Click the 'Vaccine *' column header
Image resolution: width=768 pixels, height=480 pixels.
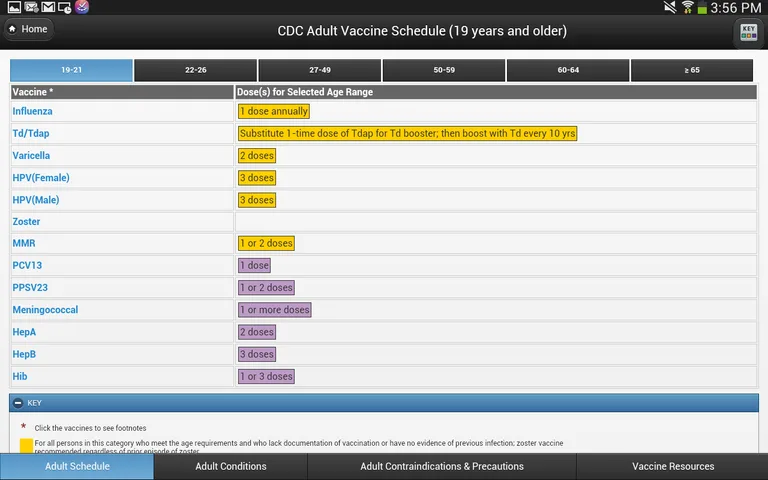click(122, 92)
